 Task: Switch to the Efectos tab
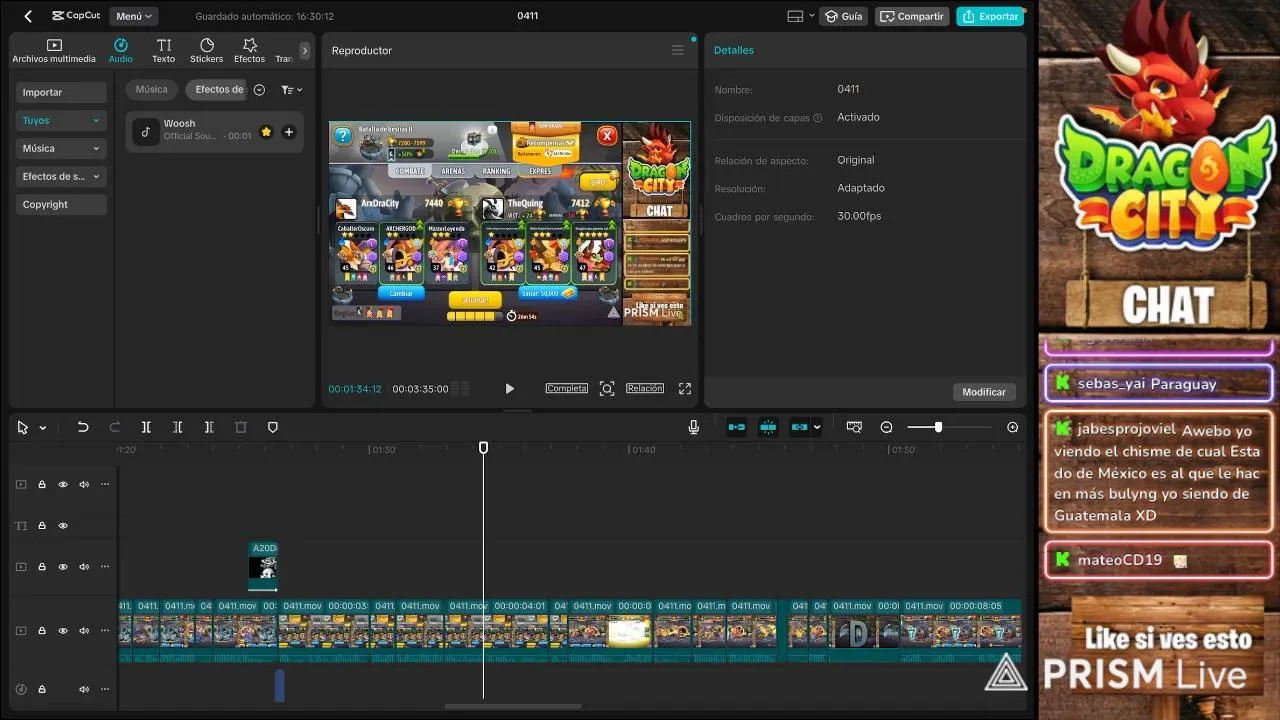250,51
